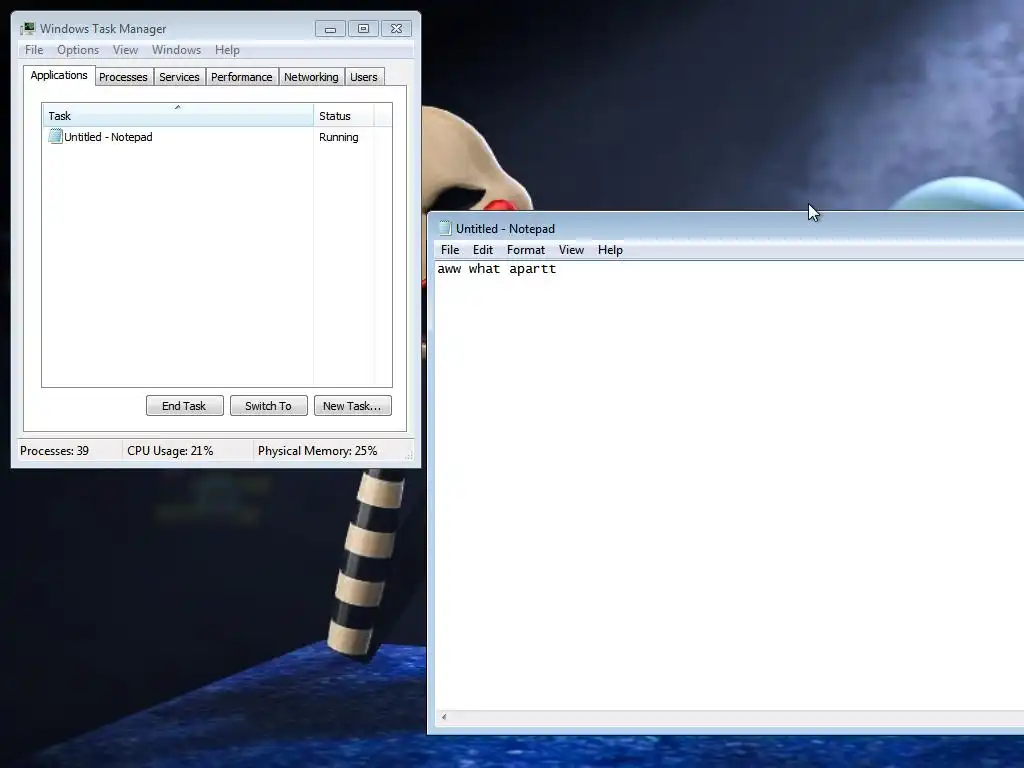Open Notepad Edit menu
The image size is (1024, 768).
click(483, 250)
